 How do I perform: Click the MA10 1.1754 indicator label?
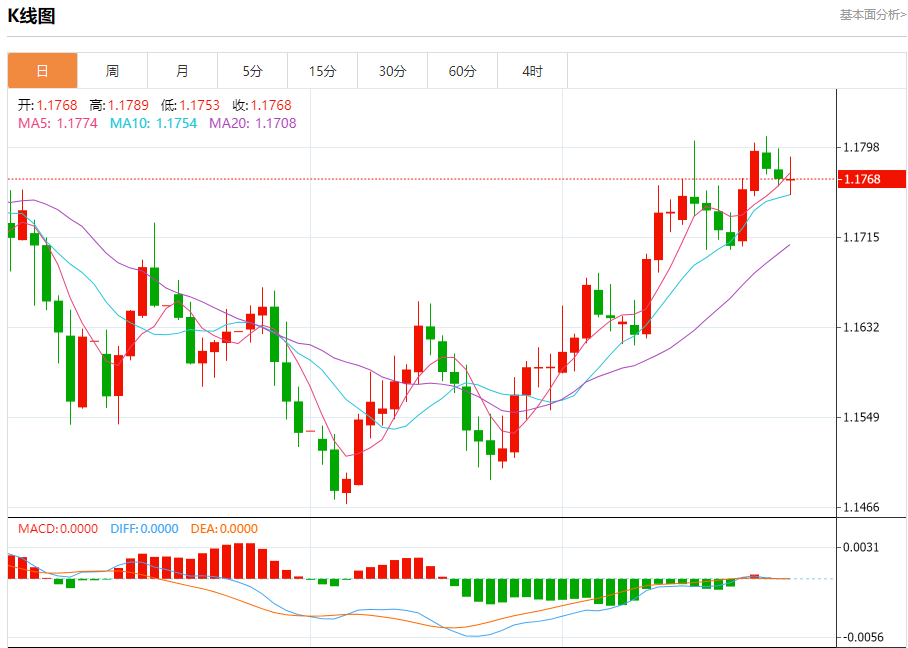pyautogui.click(x=155, y=123)
